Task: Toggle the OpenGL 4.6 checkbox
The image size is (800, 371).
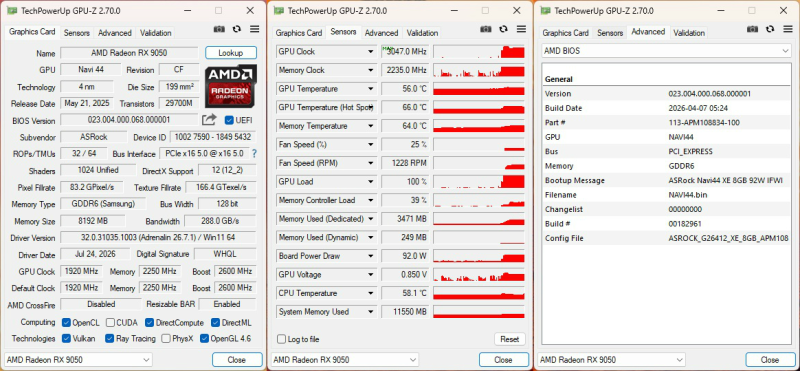Action: 205,338
